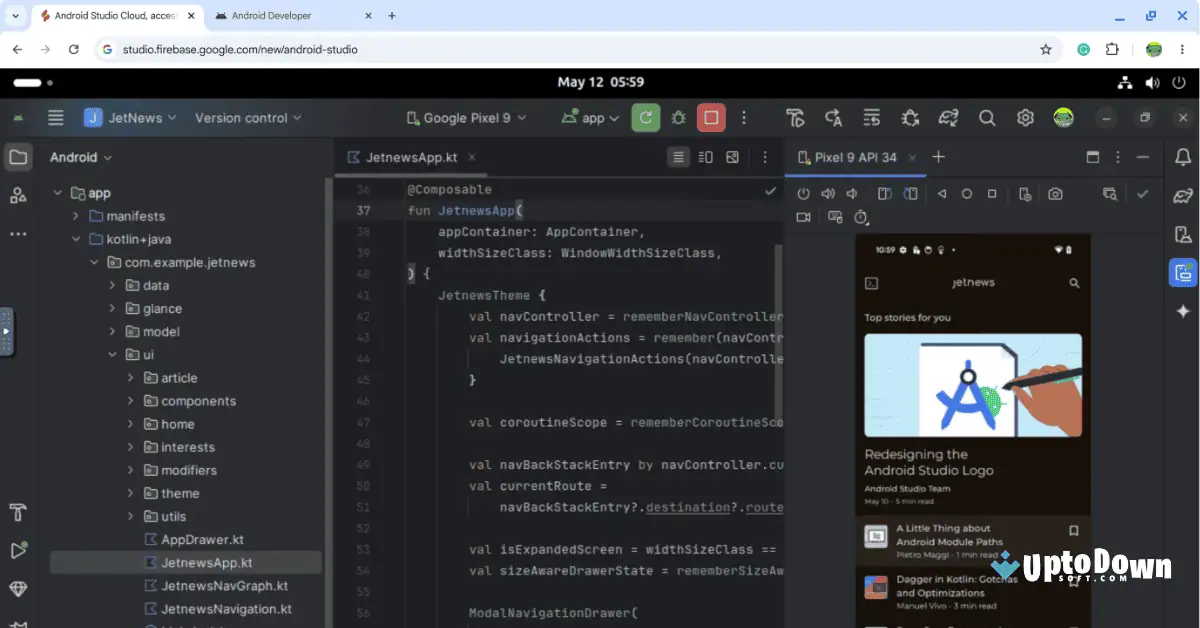Open the debugger via the bug icon

[678, 117]
